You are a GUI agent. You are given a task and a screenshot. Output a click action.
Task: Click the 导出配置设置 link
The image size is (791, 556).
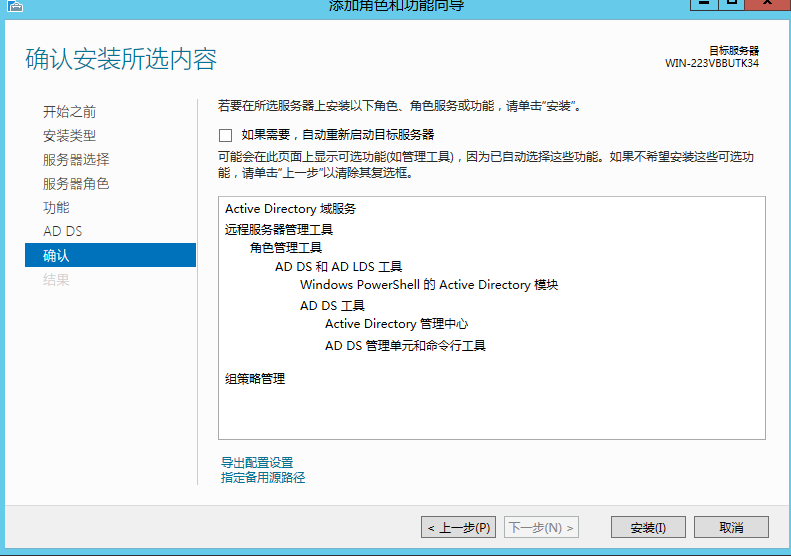point(257,463)
